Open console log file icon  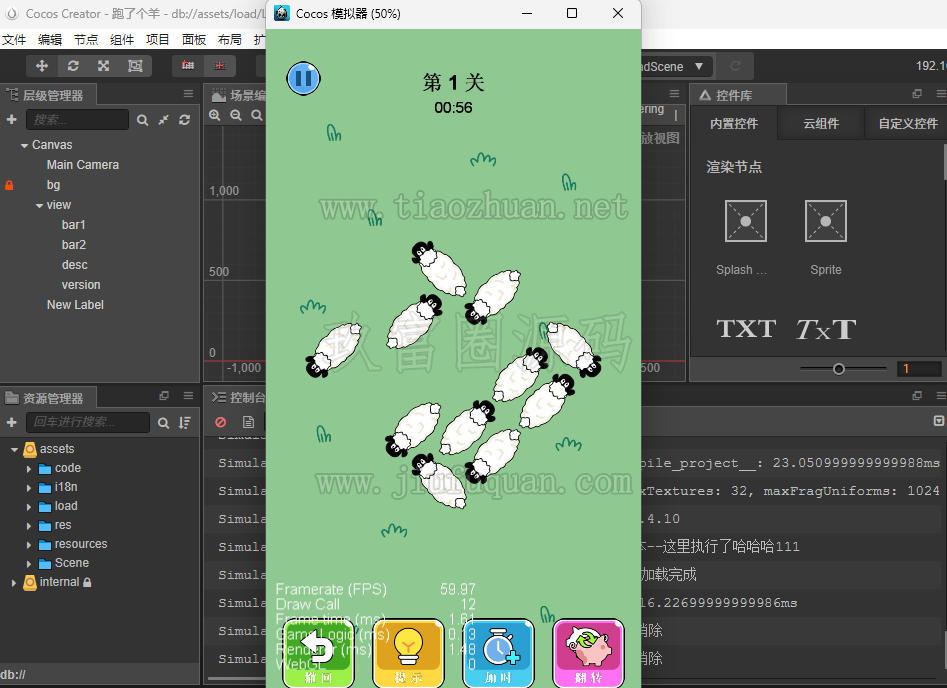(x=248, y=422)
